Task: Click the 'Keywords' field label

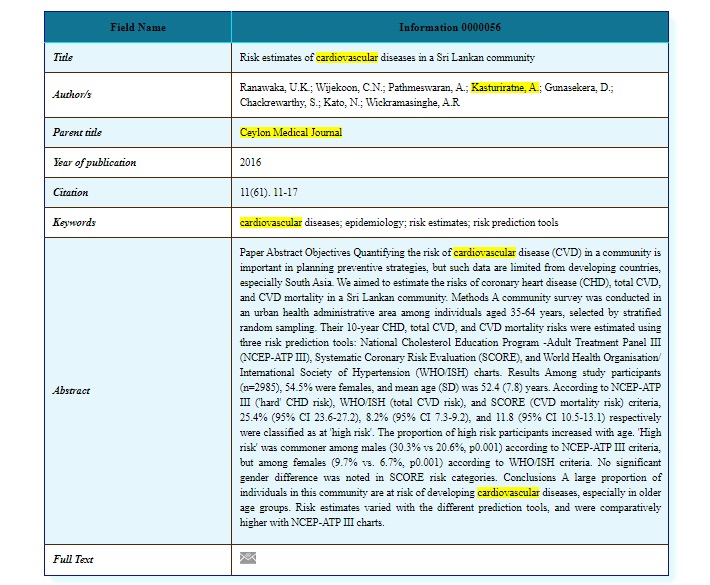Action: pos(74,222)
